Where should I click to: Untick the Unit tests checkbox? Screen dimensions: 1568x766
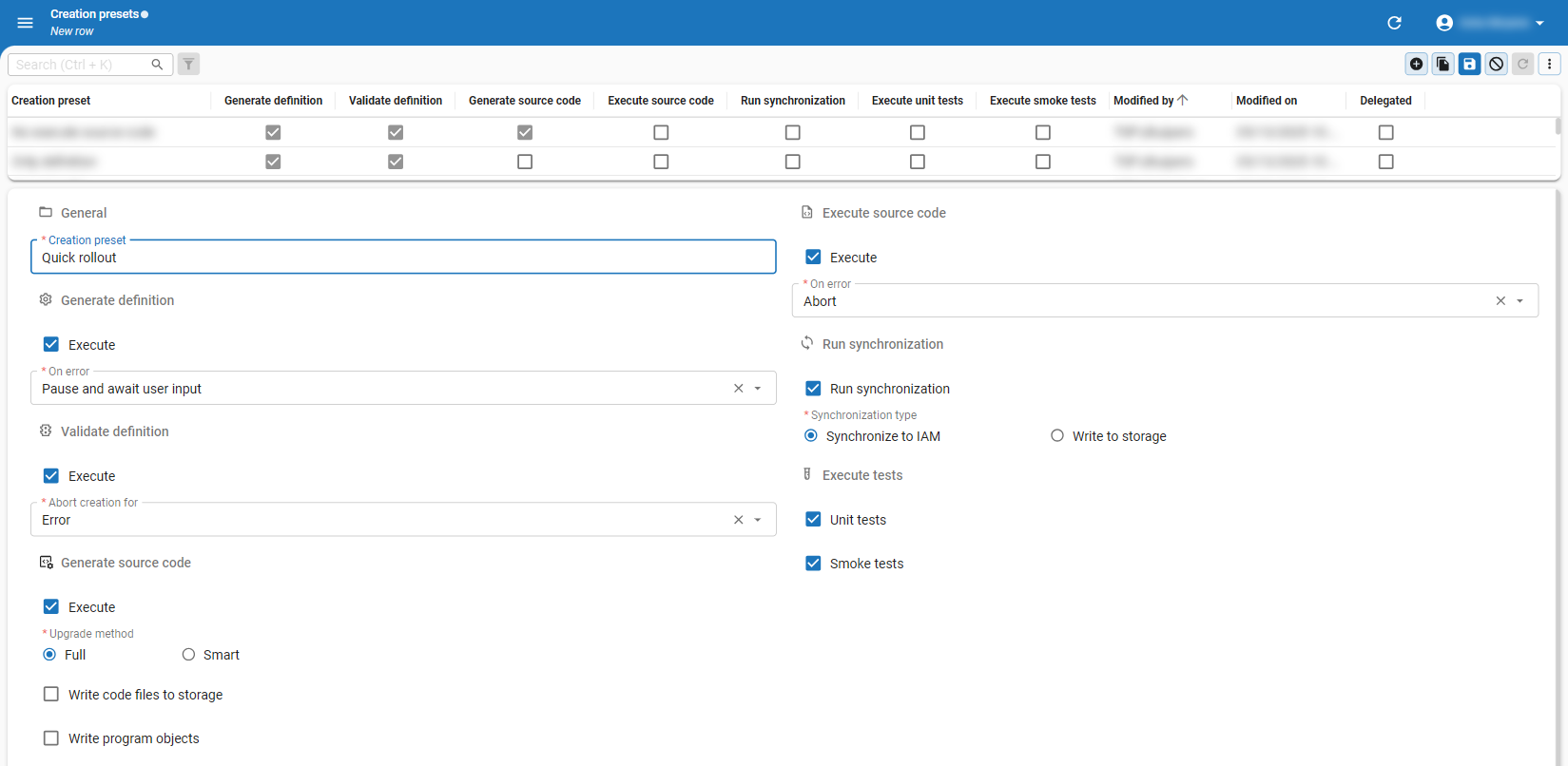tap(813, 519)
